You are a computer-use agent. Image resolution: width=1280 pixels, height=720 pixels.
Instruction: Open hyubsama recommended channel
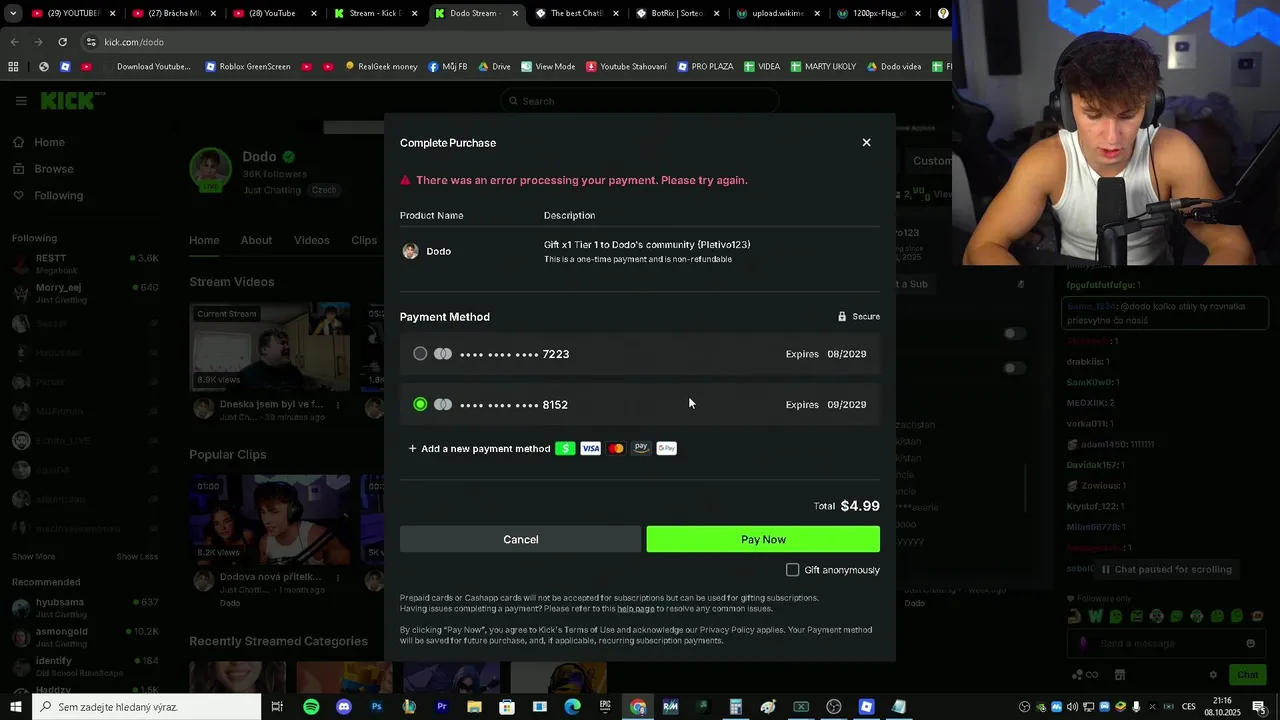click(x=85, y=606)
